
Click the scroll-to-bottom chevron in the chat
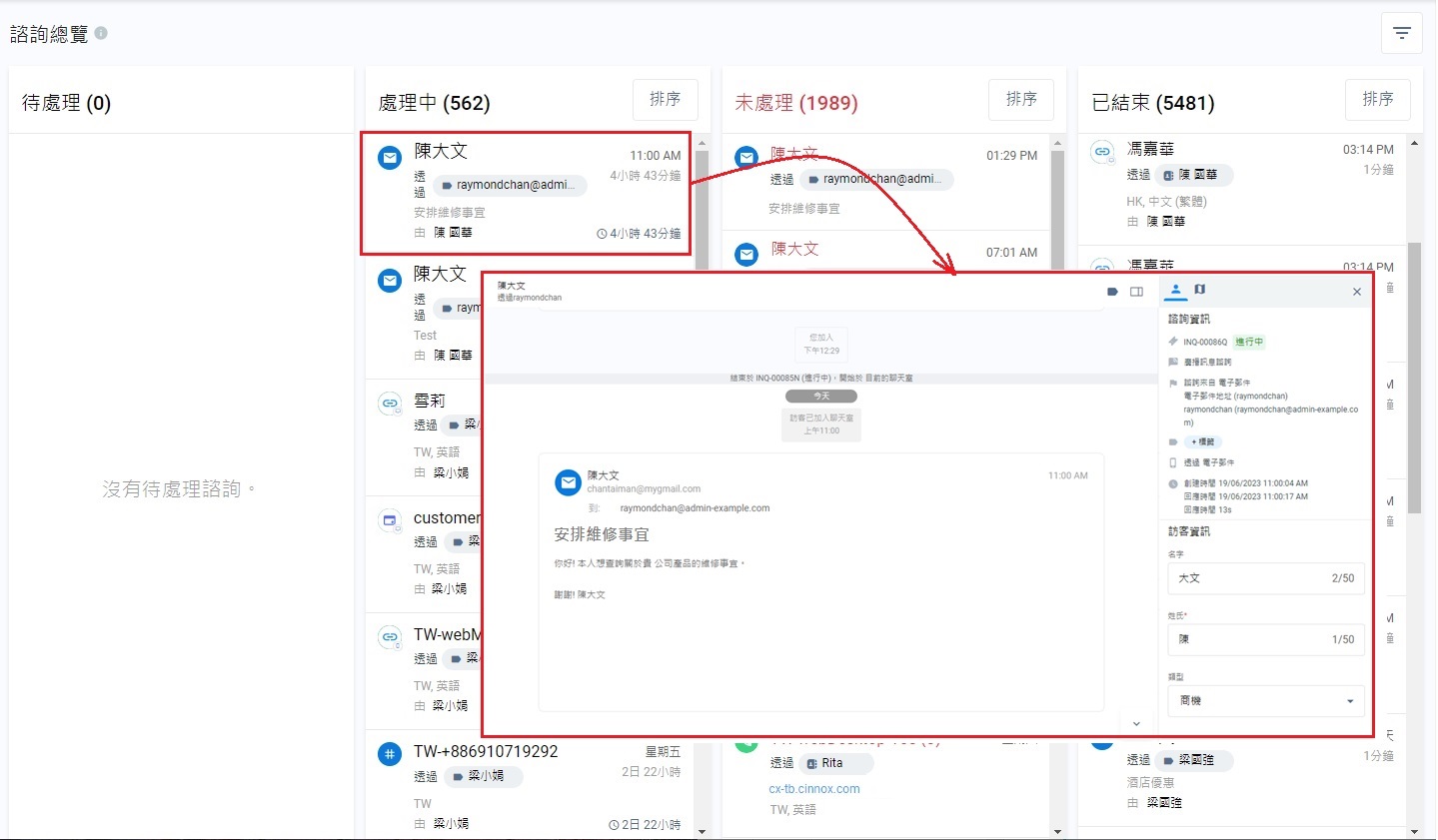[x=1136, y=723]
